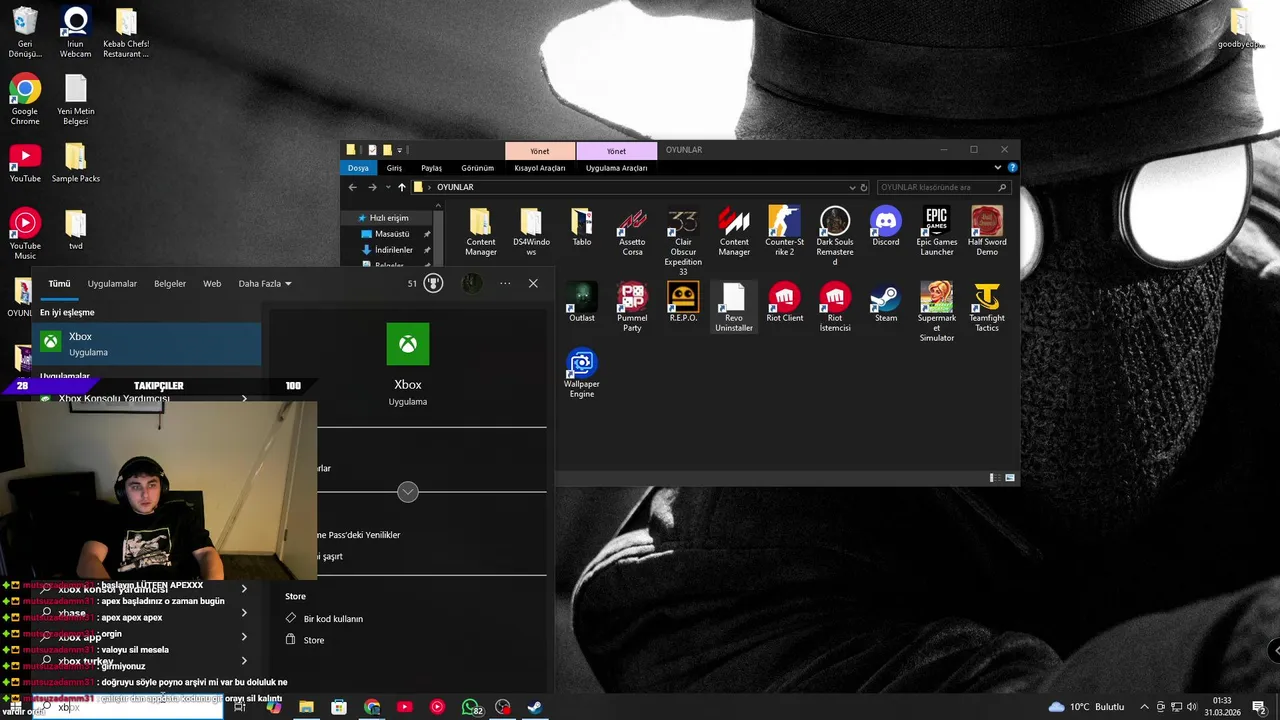The width and height of the screenshot is (1280, 720).
Task: Open the red-logo Content Manager shortcut
Action: (x=734, y=233)
